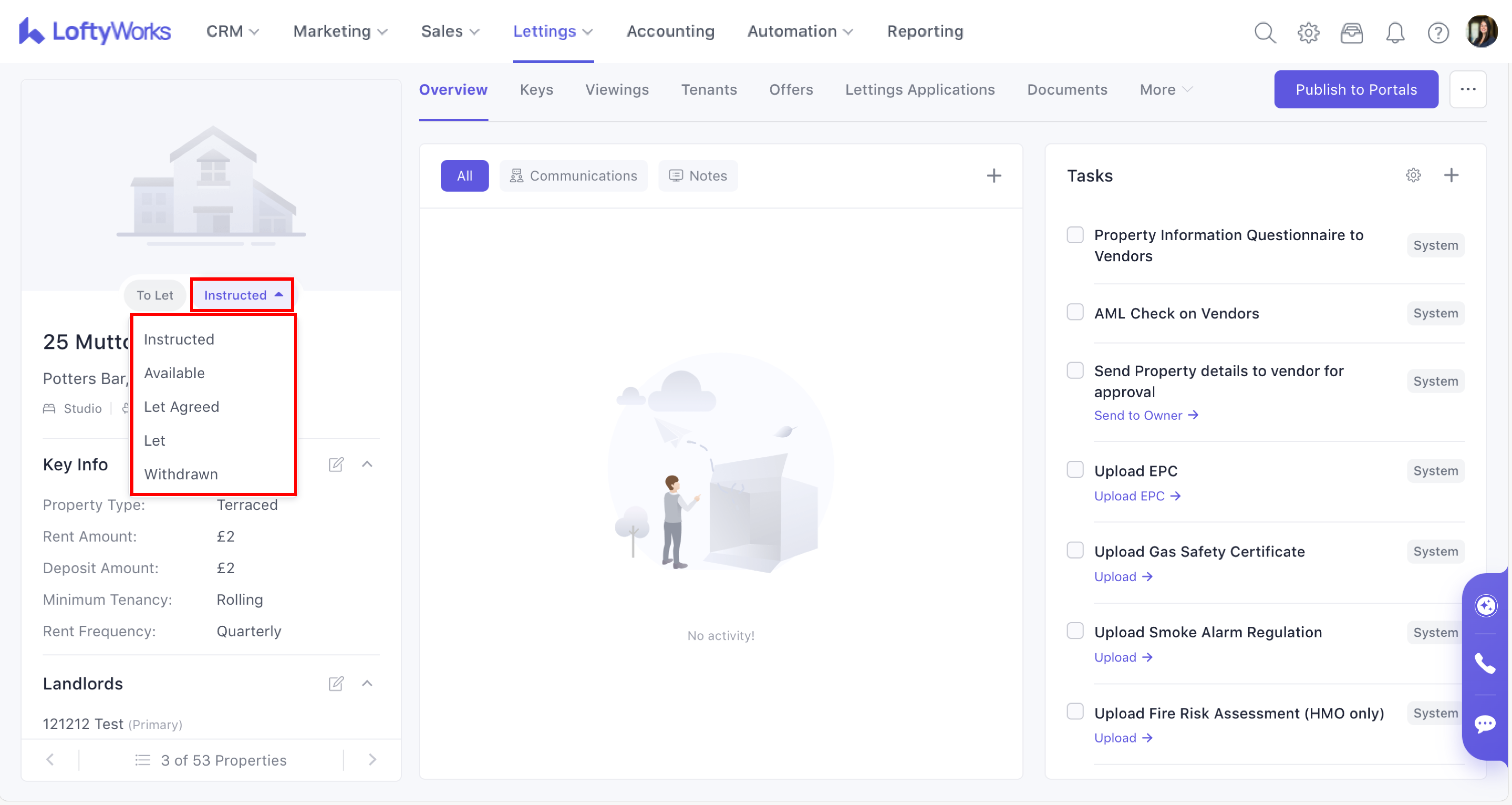Viewport: 1512px width, 805px height.
Task: Open the phone dialer side icon
Action: pyautogui.click(x=1484, y=663)
